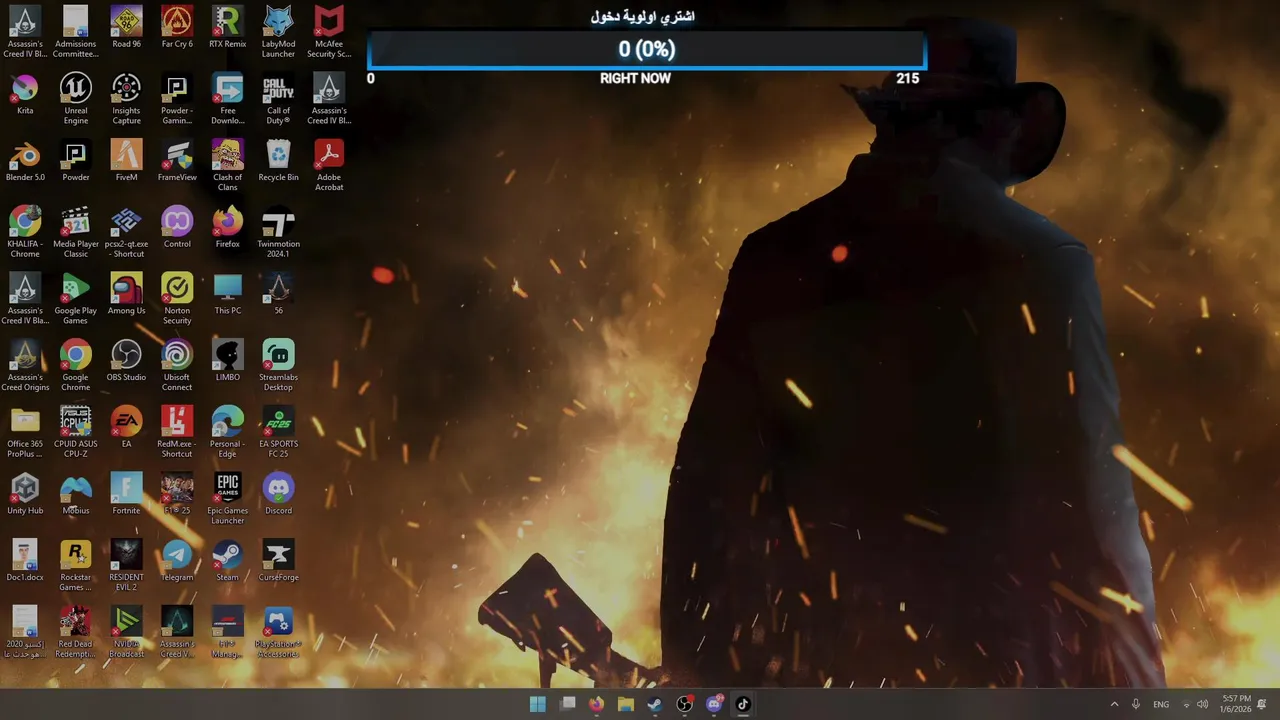Select the Steam desktop shortcut
Screen dimensions: 1280x720
click(x=227, y=562)
